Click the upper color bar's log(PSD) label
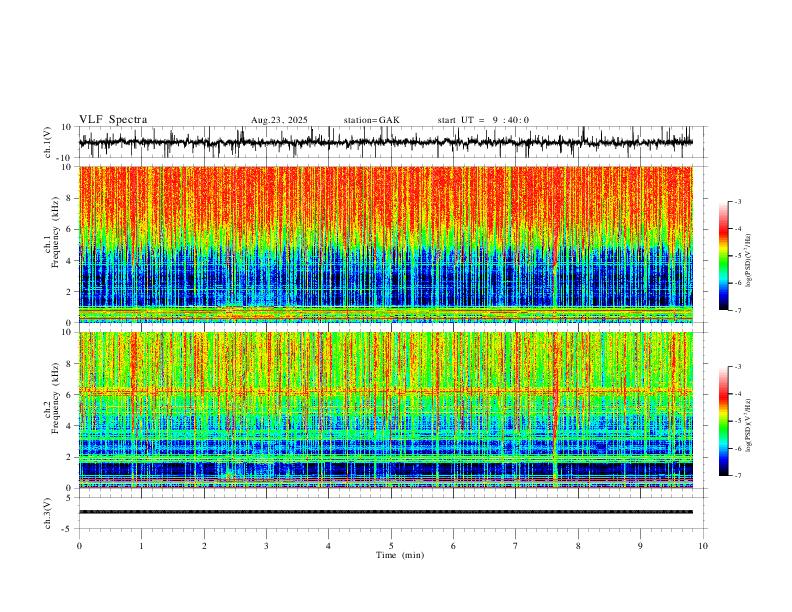Screen dimensions: 792x612 coord(749,261)
